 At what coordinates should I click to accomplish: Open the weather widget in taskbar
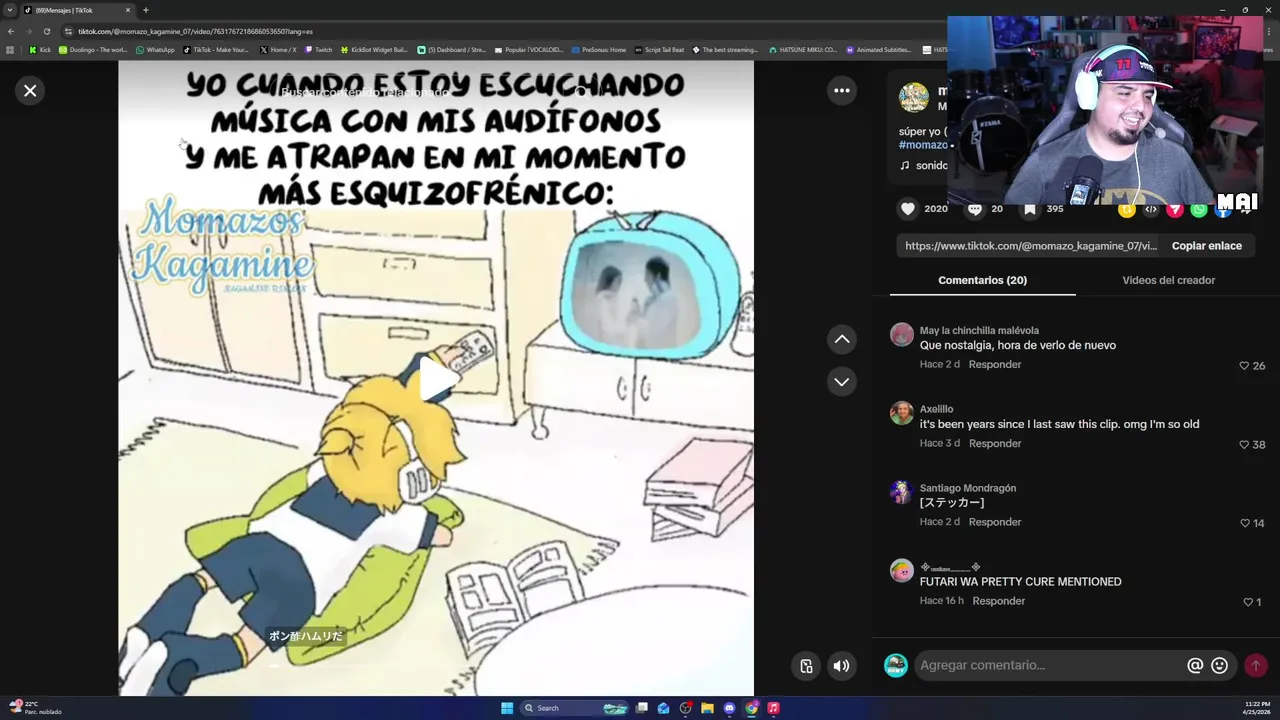pos(34,708)
